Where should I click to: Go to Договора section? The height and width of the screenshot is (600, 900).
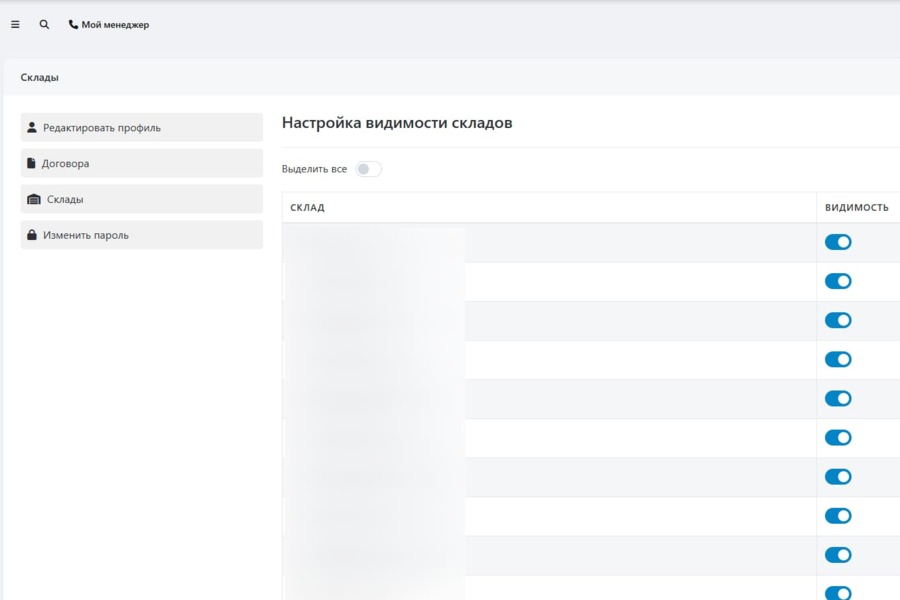point(142,163)
